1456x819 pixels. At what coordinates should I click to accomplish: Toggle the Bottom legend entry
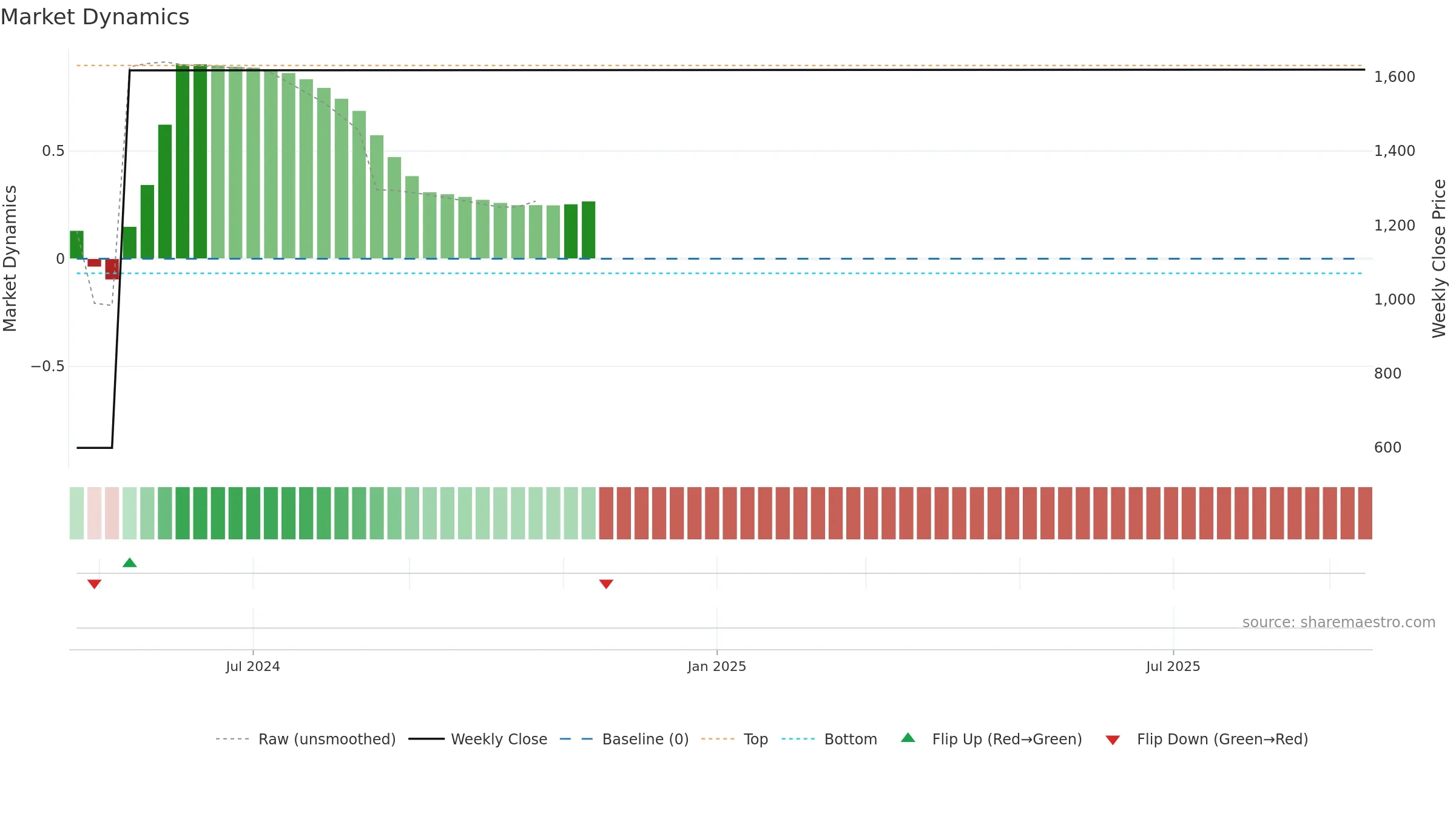point(829,739)
